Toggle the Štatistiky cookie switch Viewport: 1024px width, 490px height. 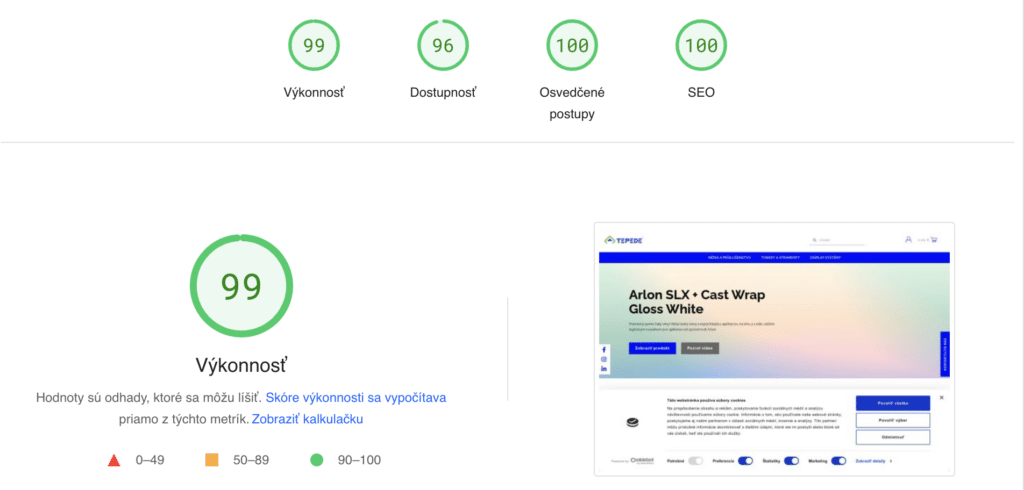pyautogui.click(x=791, y=461)
